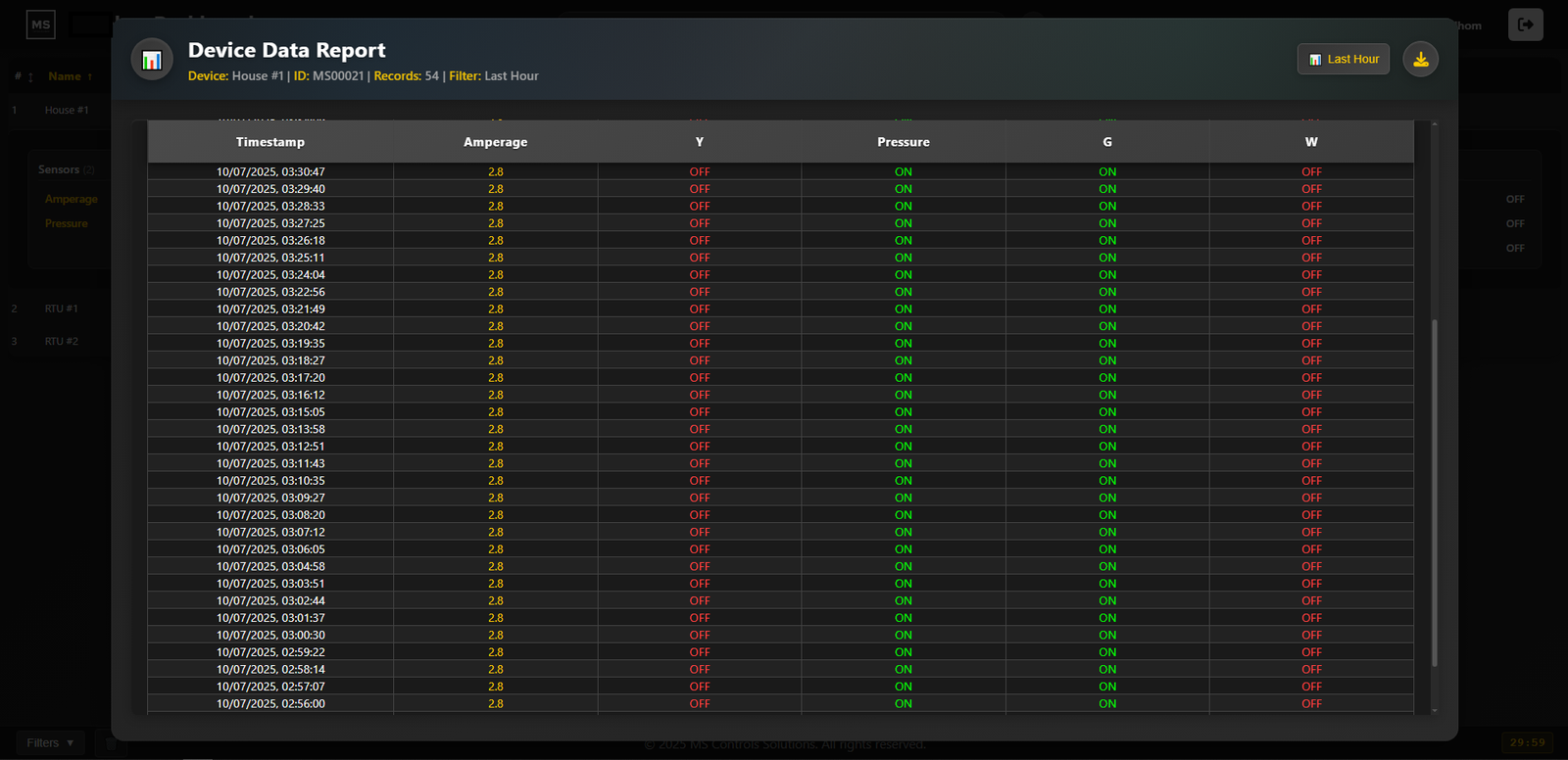Click the 2.8 amperage value at 03:07:12
Image resolution: width=1568 pixels, height=760 pixels.
tap(496, 532)
